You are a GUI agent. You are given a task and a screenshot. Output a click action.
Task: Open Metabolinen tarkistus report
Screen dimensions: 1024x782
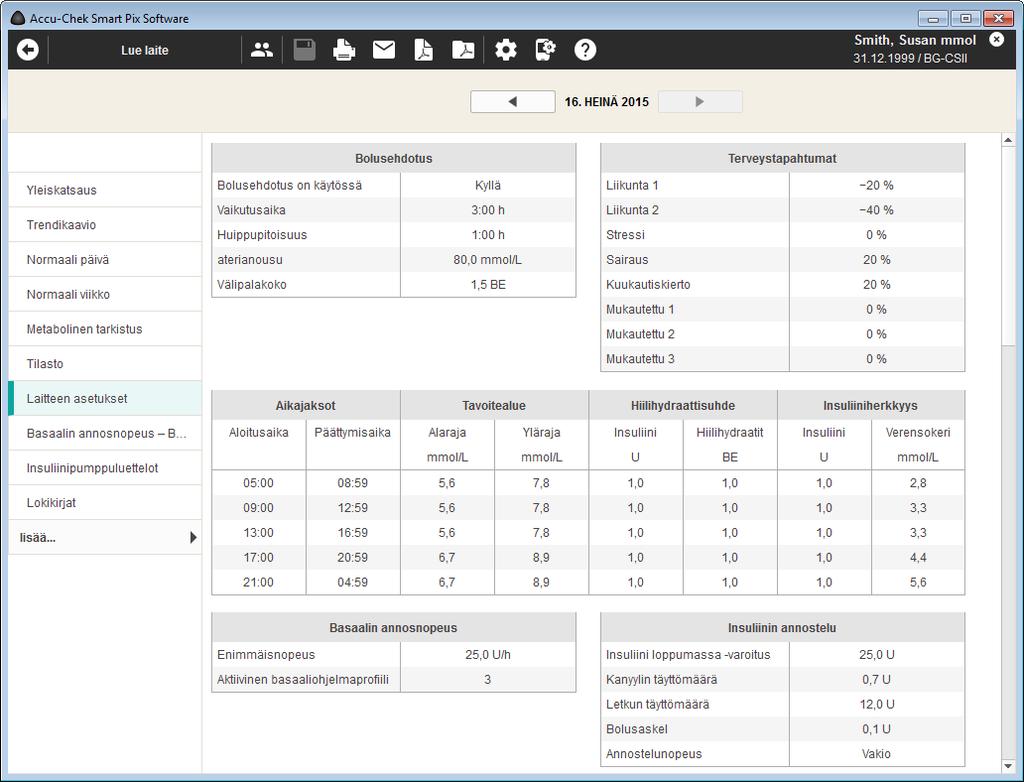(x=104, y=329)
